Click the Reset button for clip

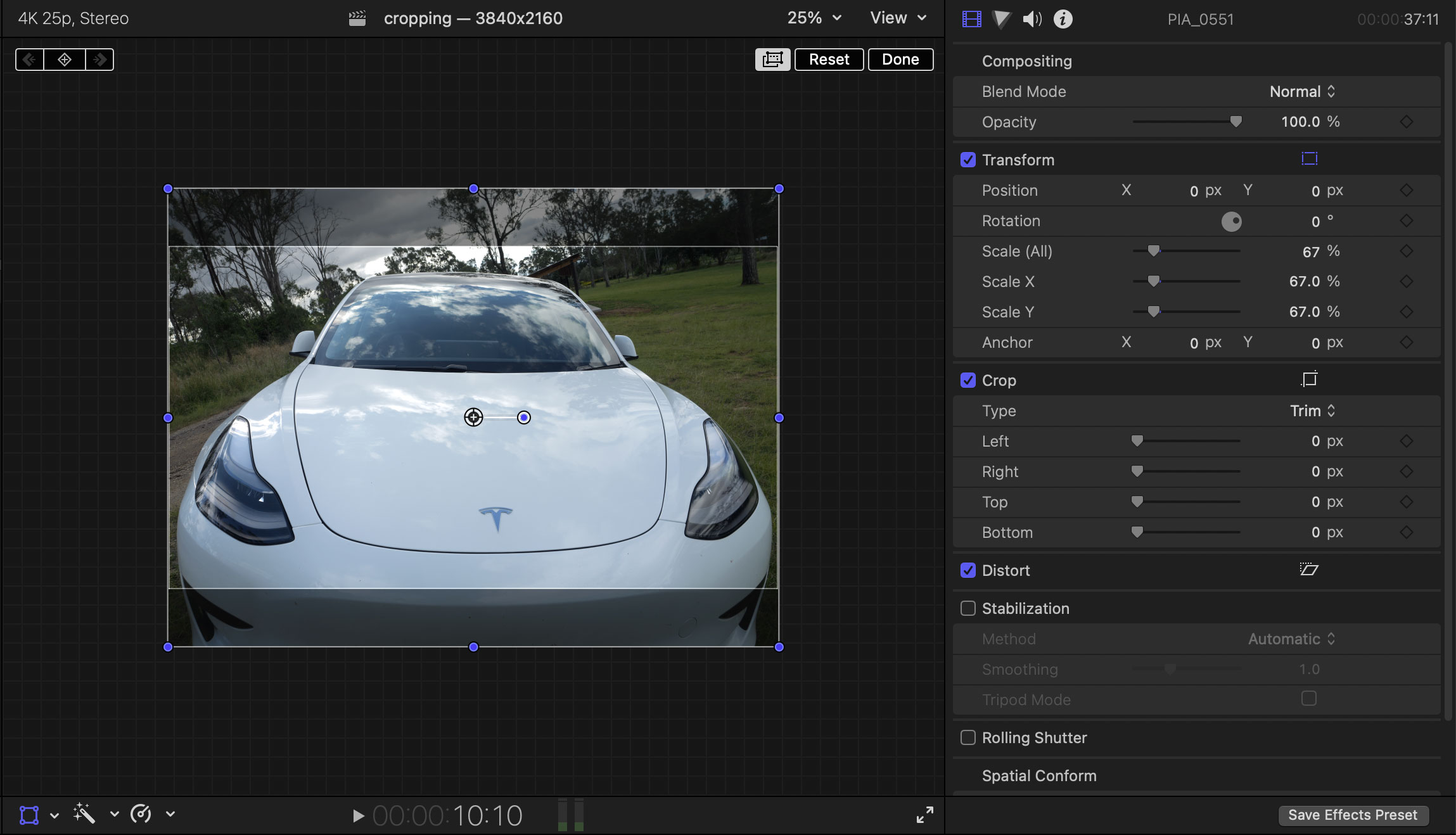(x=828, y=59)
